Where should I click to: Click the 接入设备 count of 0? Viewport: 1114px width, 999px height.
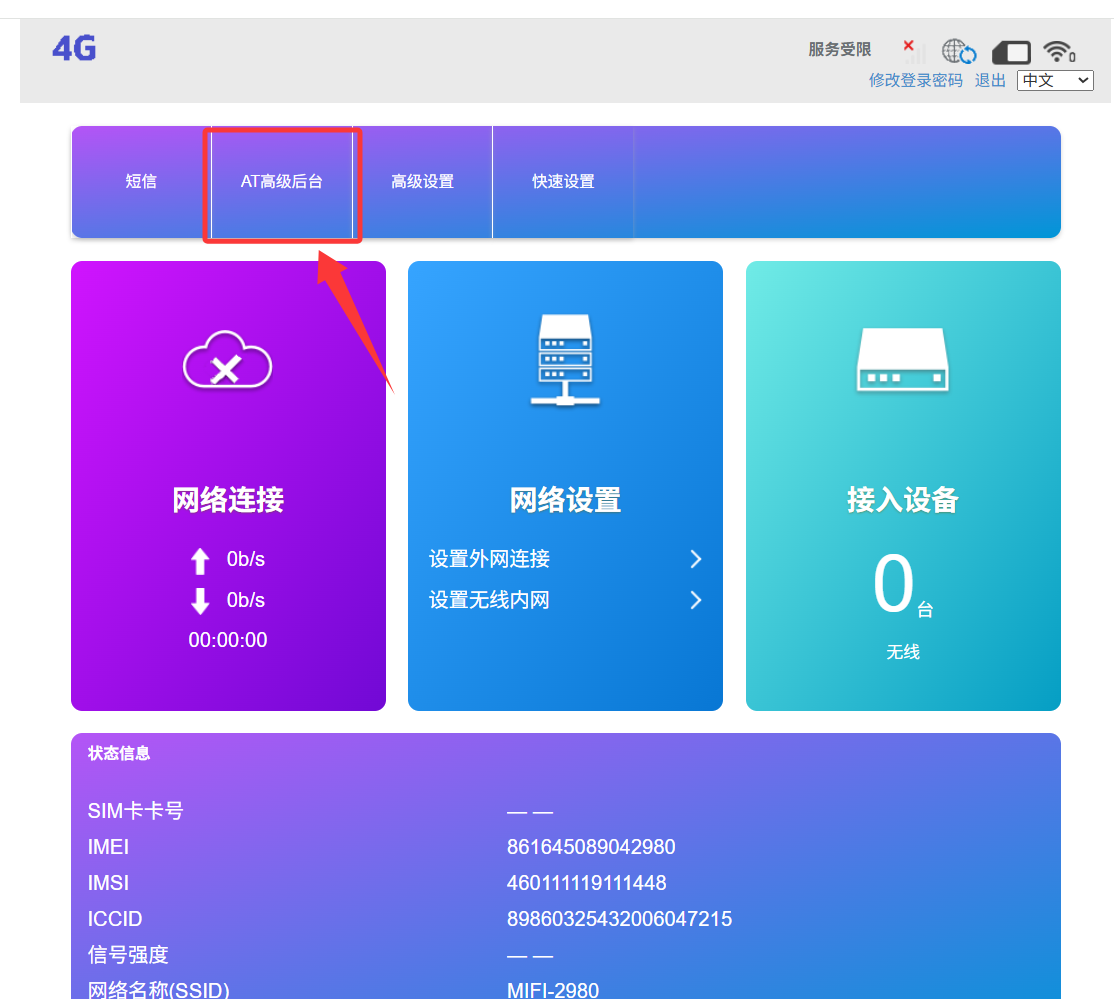pos(893,586)
